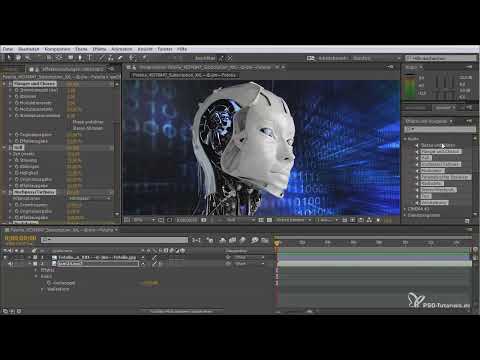480x360 pixels.
Task: Select the Rectangle mask tool
Action: pyautogui.click(x=71, y=58)
